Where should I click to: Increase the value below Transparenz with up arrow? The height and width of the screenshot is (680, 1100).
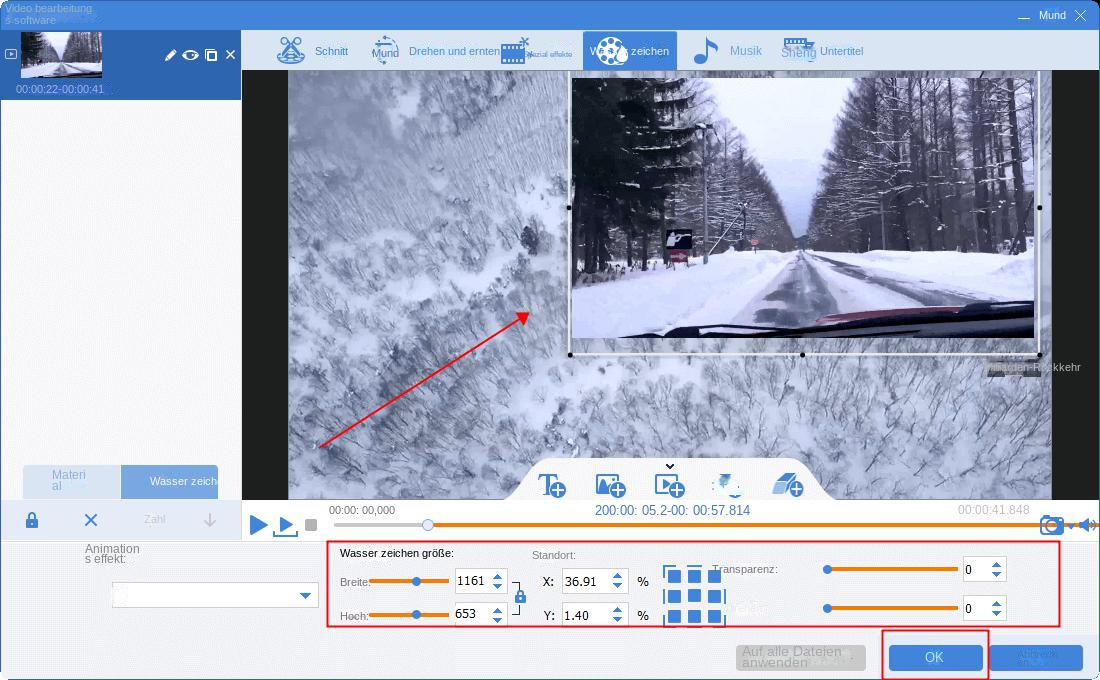pyautogui.click(x=996, y=604)
